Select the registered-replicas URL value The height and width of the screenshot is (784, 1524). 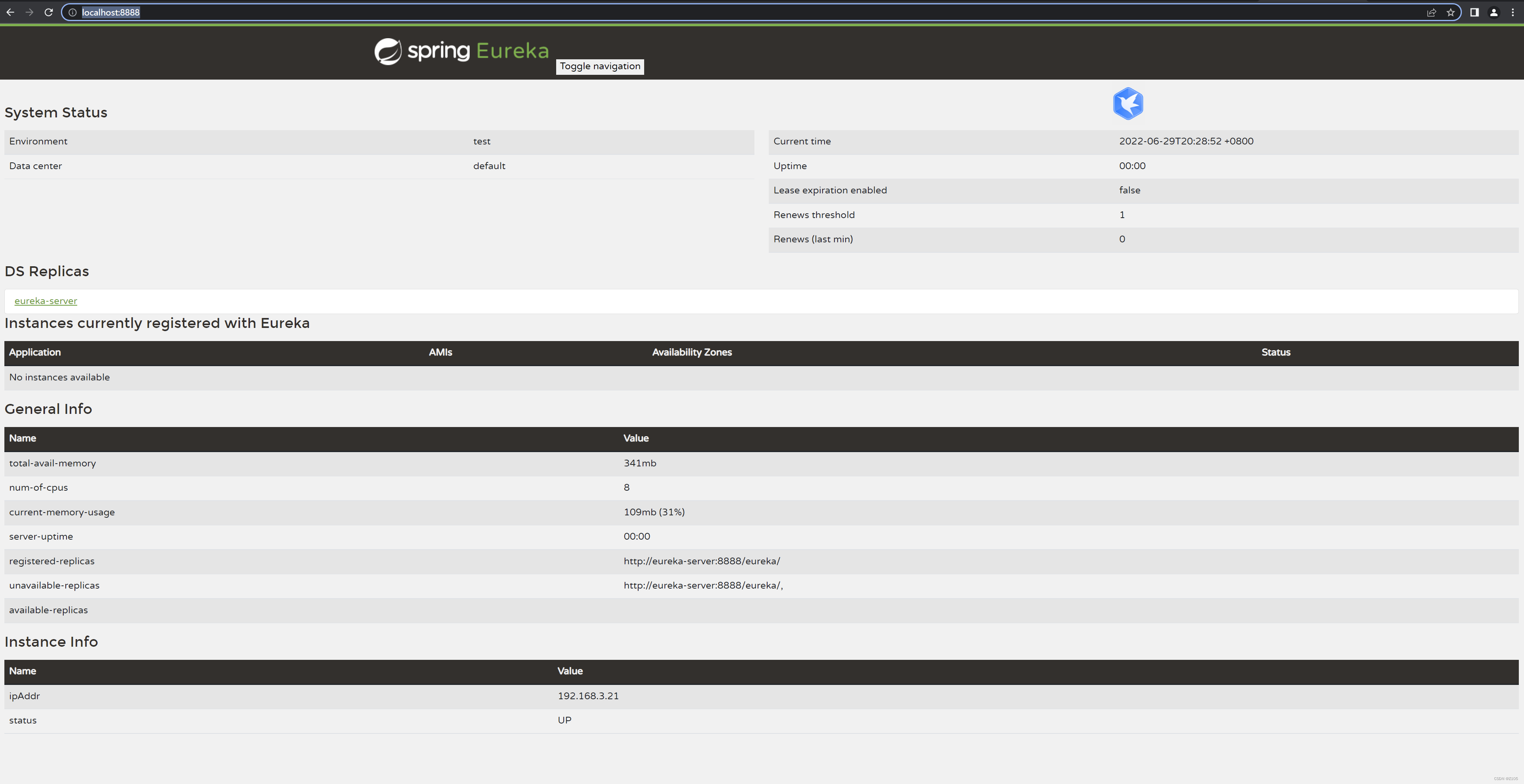tap(701, 562)
